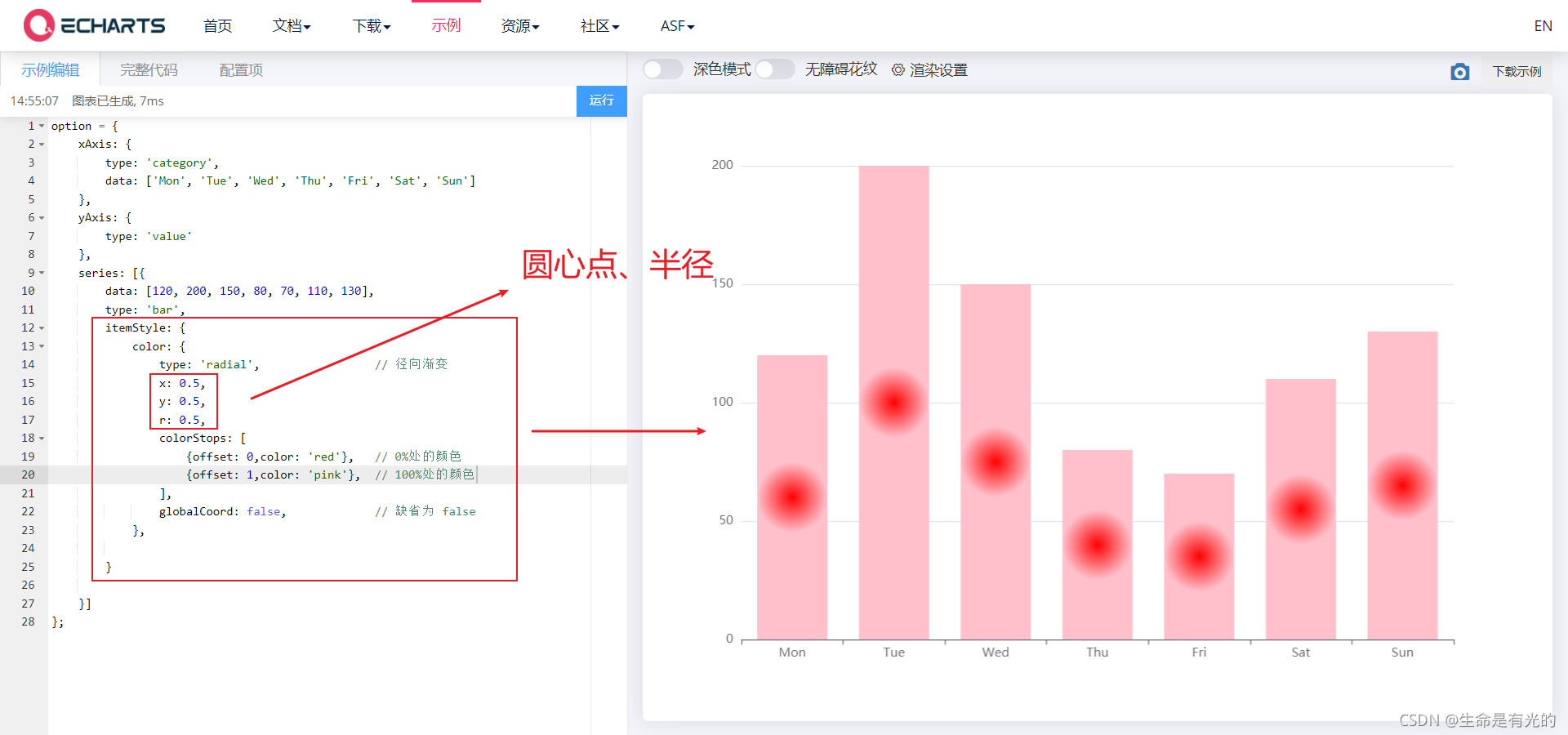The height and width of the screenshot is (735, 1568).
Task: Collapse the series fold at line 9
Action: 42,273
